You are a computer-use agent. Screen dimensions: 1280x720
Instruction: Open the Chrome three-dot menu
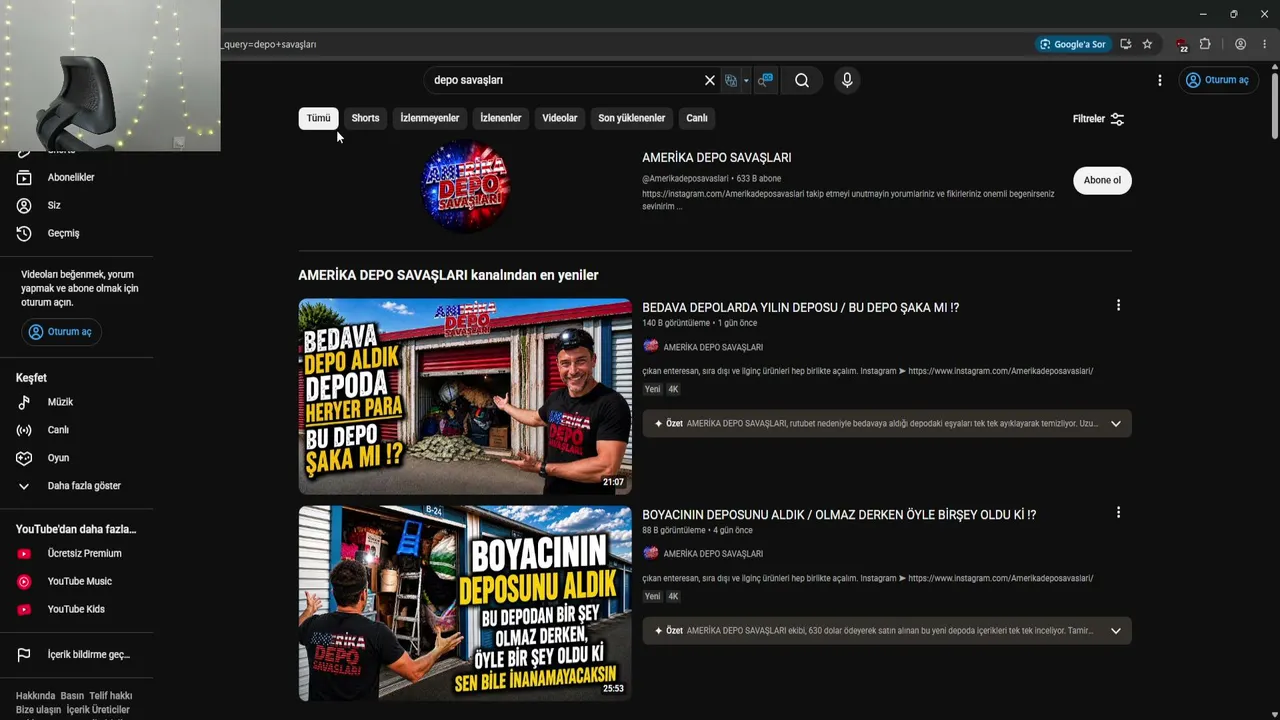point(1265,44)
